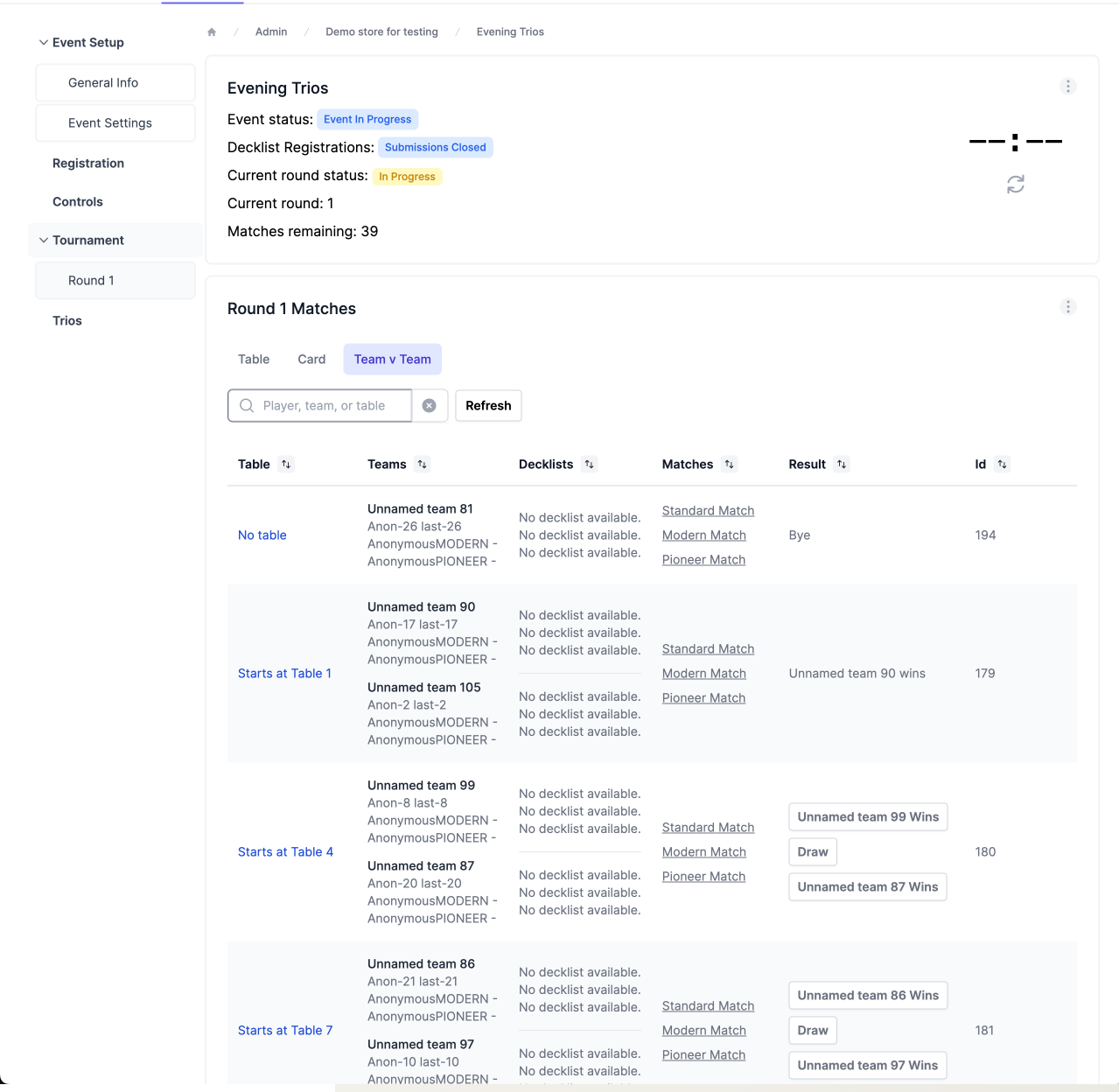Open Modern Match for Unnamed team 81

(x=704, y=535)
